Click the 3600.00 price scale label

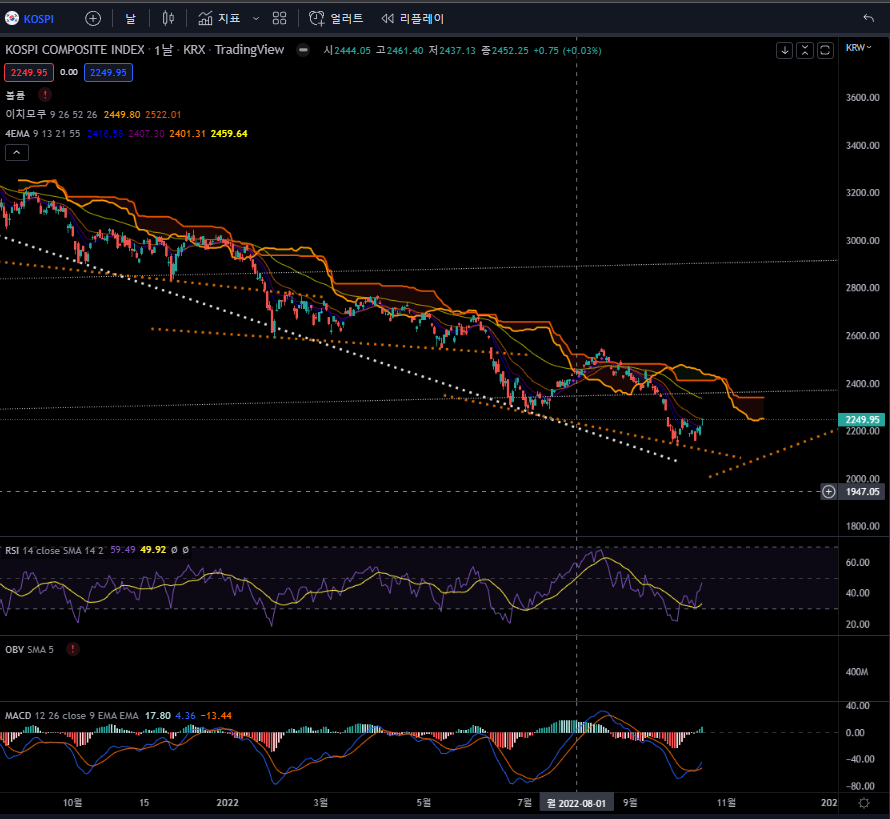(862, 98)
